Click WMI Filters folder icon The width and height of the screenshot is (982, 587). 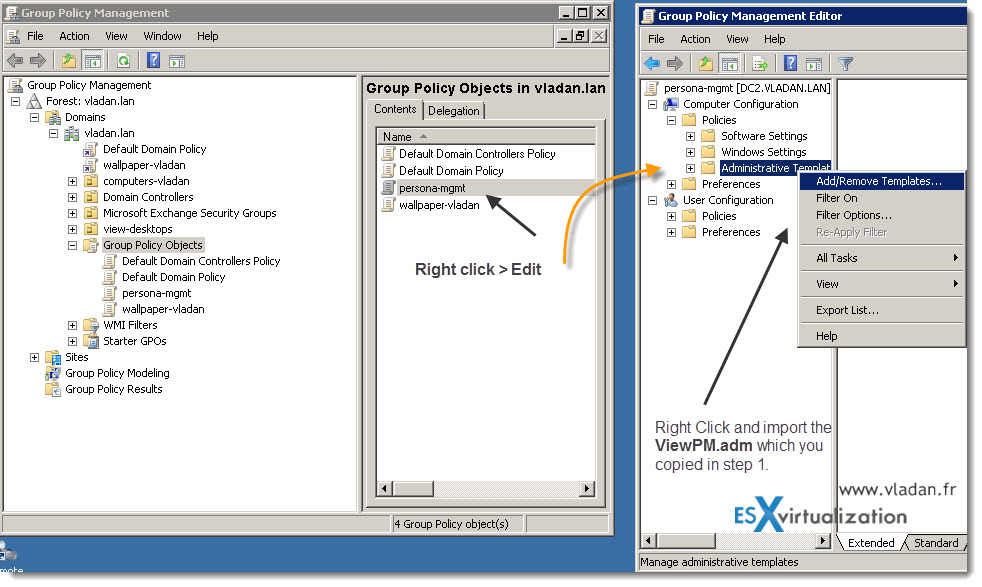tap(91, 325)
